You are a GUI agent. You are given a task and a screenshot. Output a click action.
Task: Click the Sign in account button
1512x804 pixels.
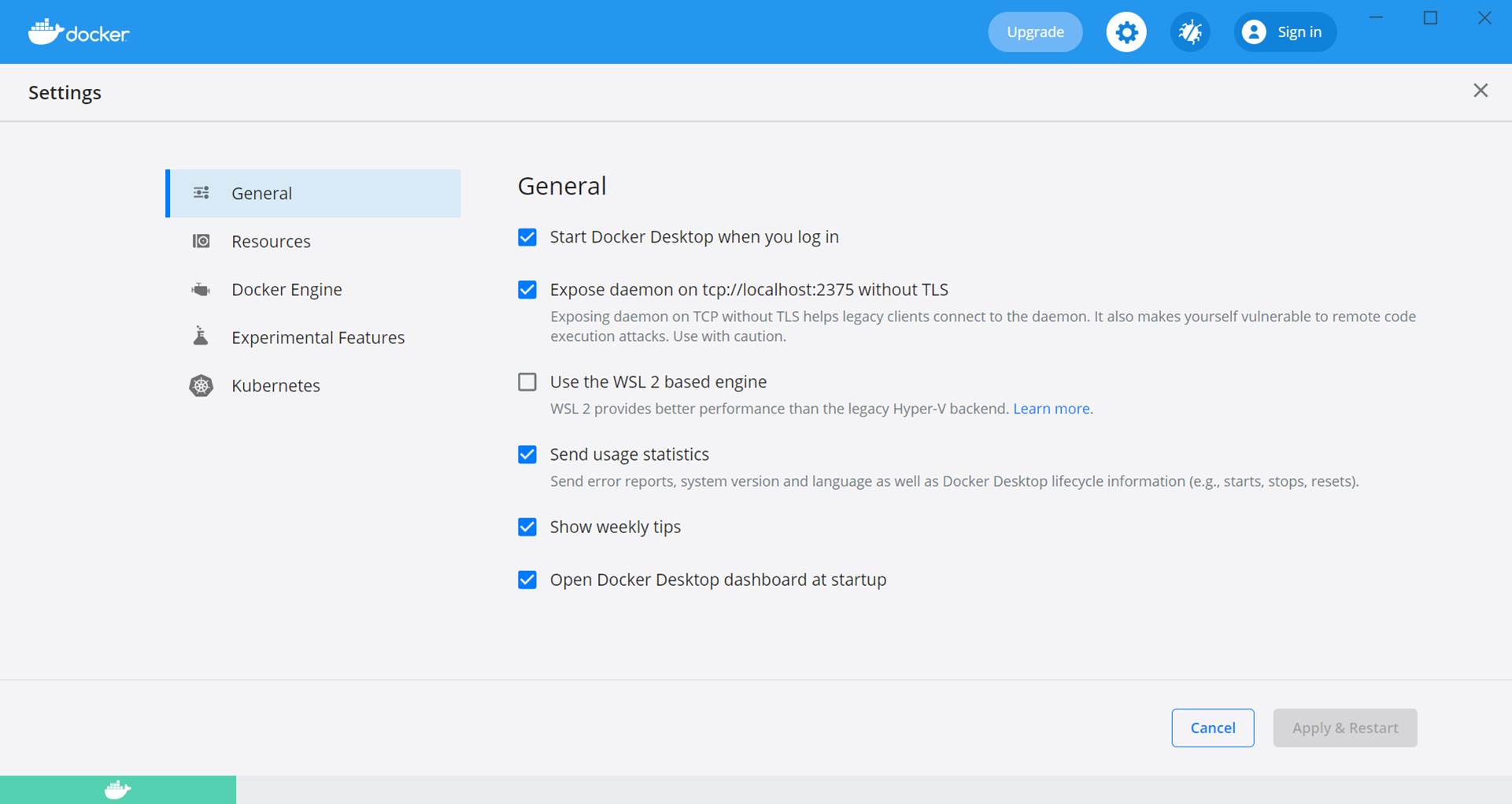1285,32
